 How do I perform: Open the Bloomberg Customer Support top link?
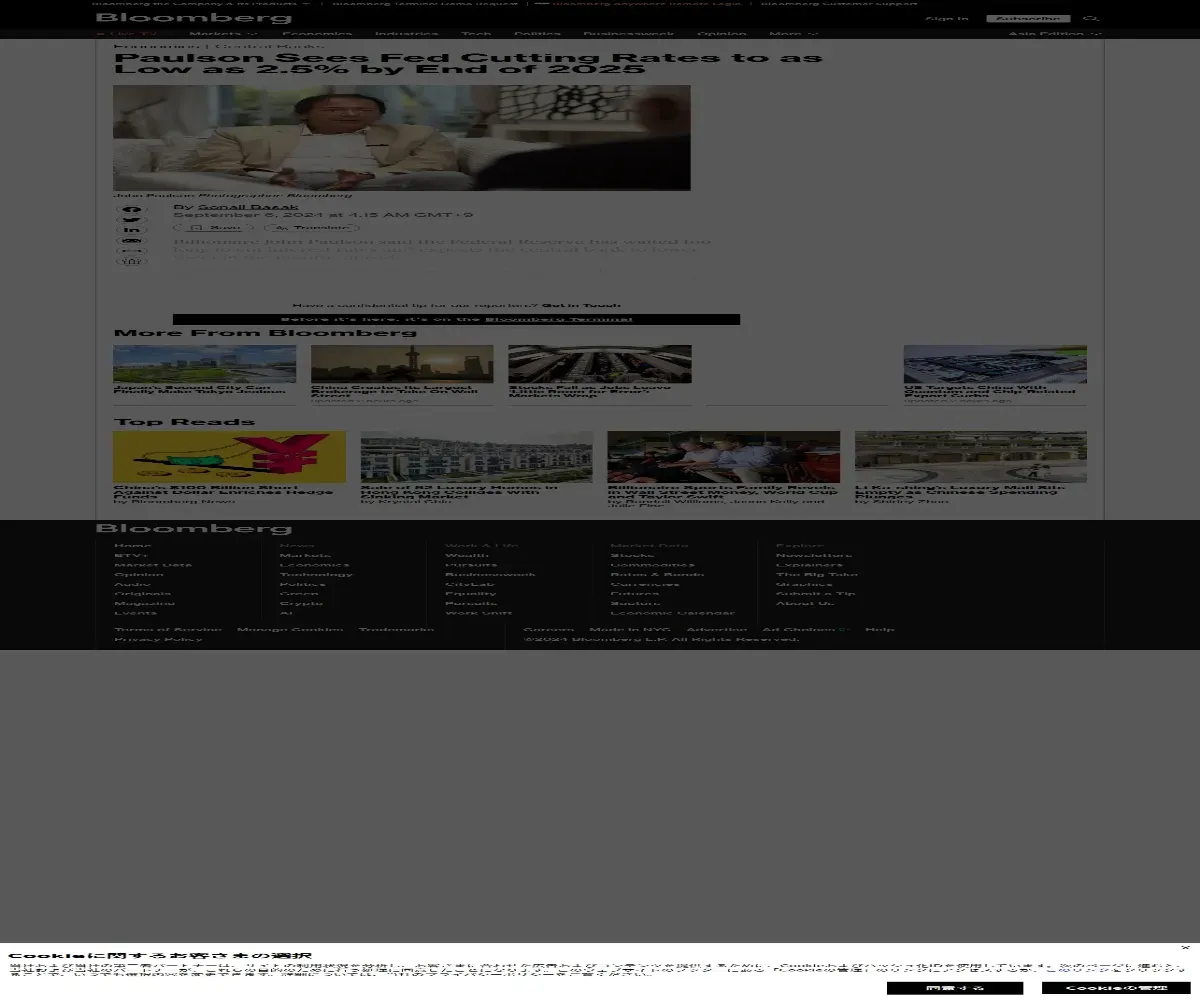pos(839,3)
